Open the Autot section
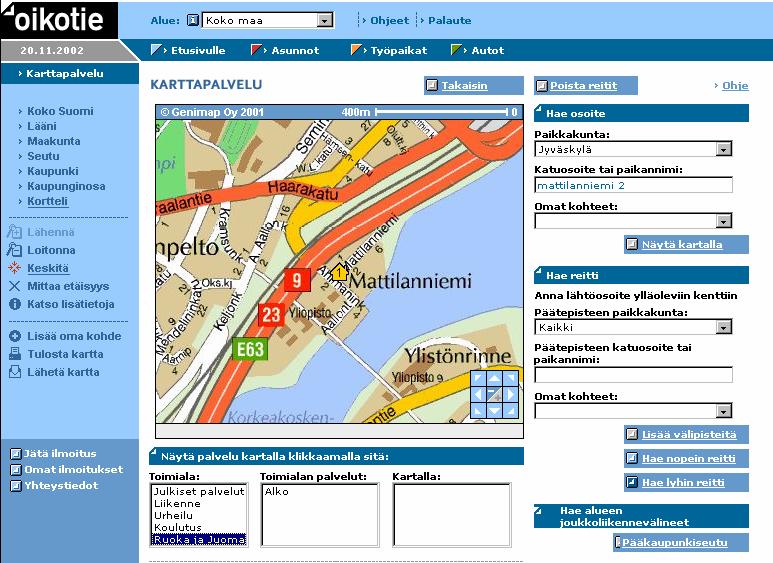This screenshot has width=773, height=563. (x=488, y=50)
